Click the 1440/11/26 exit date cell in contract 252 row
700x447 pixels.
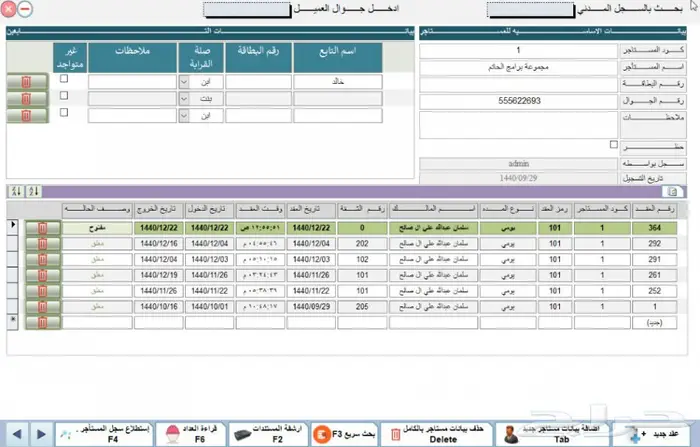pyautogui.click(x=158, y=291)
